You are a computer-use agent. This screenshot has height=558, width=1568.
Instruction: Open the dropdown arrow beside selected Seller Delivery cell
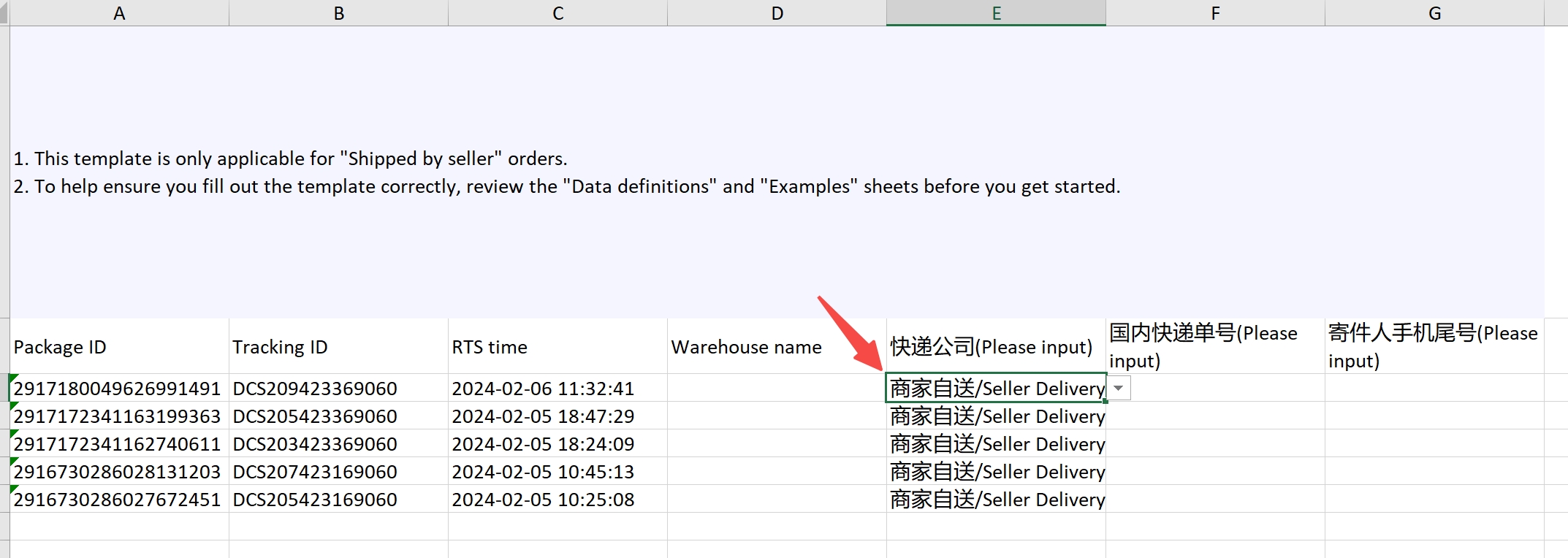[1119, 388]
